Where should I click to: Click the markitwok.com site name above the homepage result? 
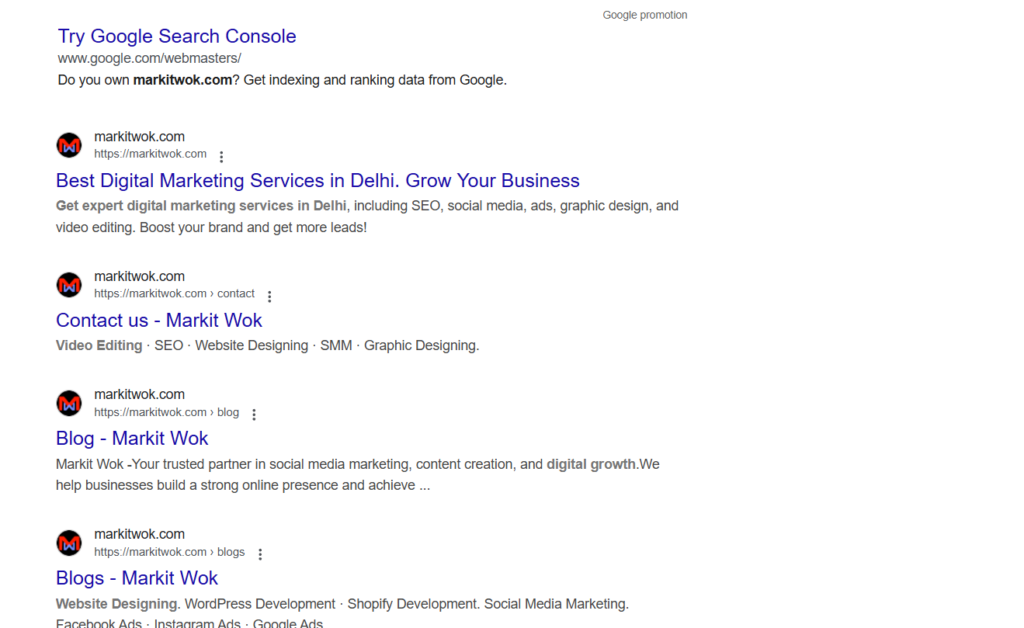click(x=139, y=136)
